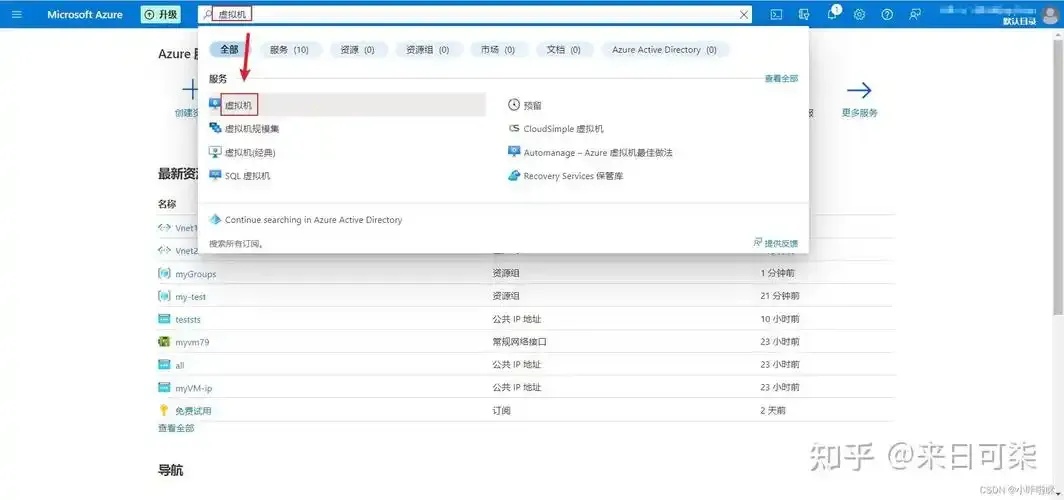Open the hamburger portal menu
1064x500 pixels.
pyautogui.click(x=17, y=14)
